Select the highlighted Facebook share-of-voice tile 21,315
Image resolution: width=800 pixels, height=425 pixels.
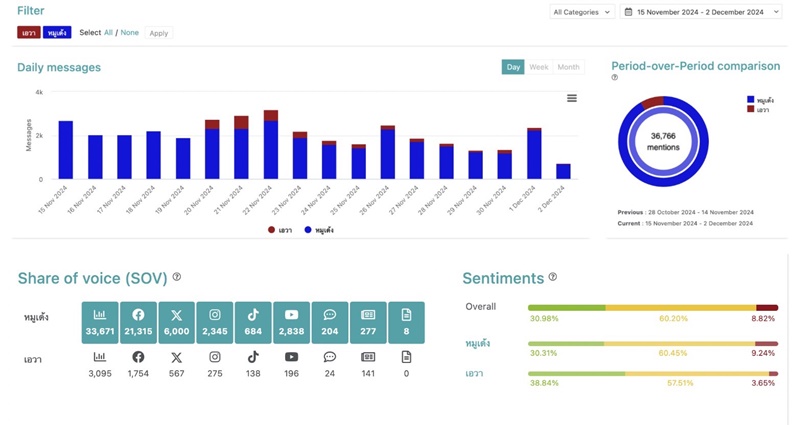(138, 322)
